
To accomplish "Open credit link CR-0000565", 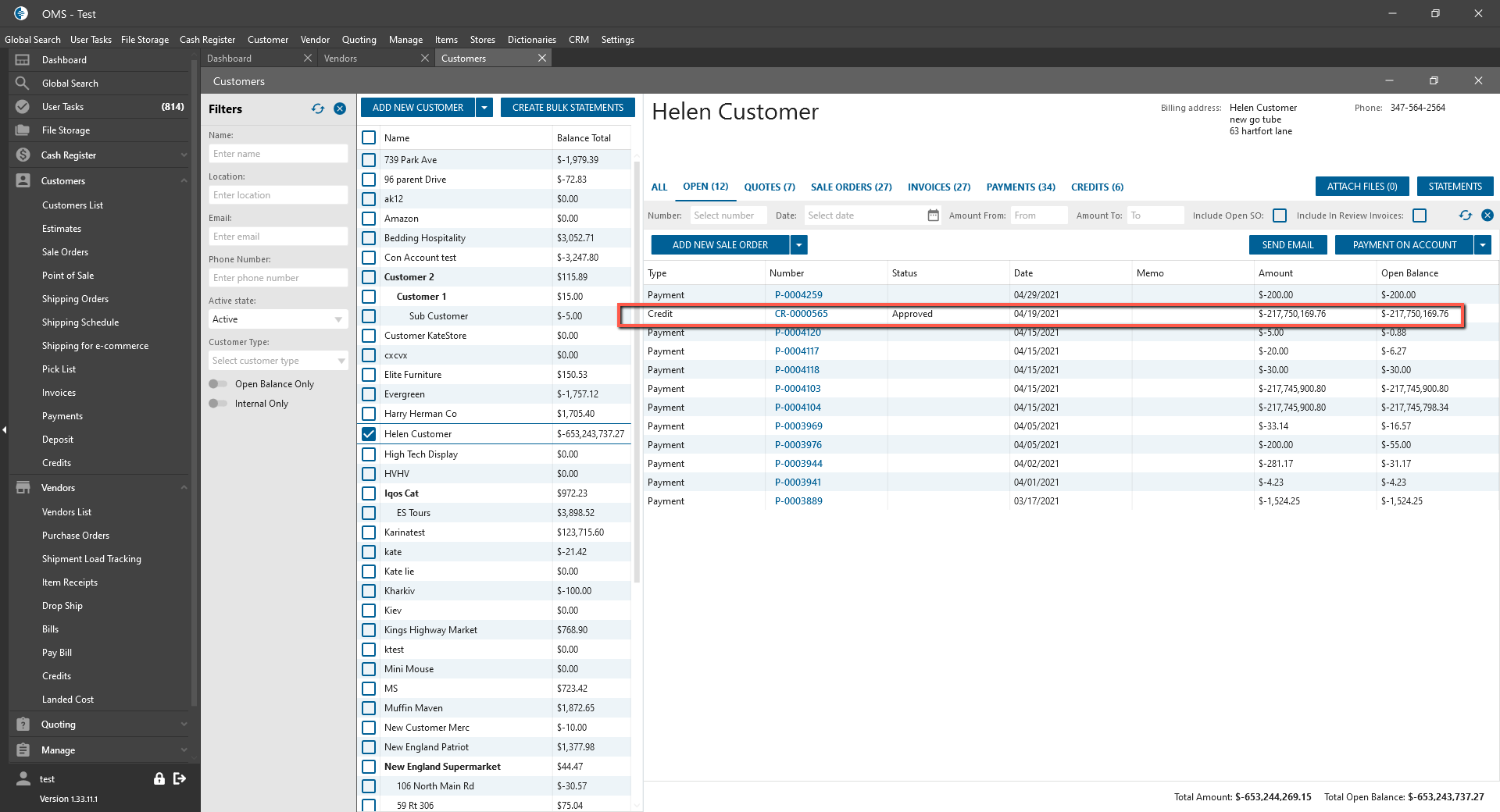I will [x=801, y=314].
